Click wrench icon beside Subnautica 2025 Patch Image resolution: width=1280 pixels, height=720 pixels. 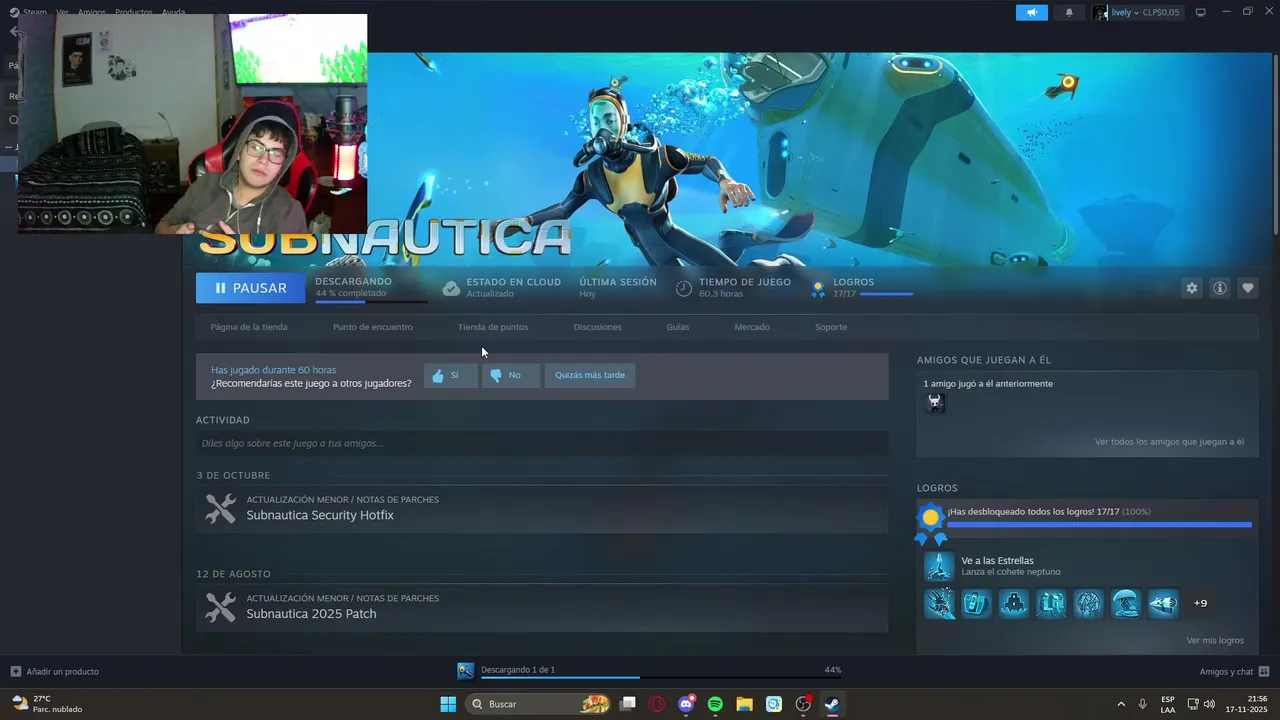[220, 607]
